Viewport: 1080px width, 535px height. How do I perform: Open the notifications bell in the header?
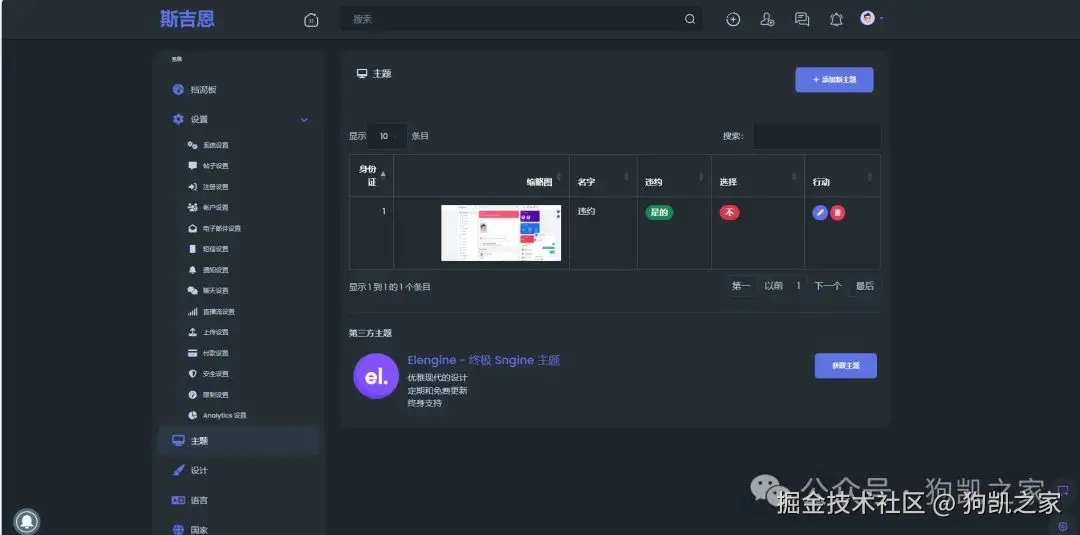(x=836, y=19)
